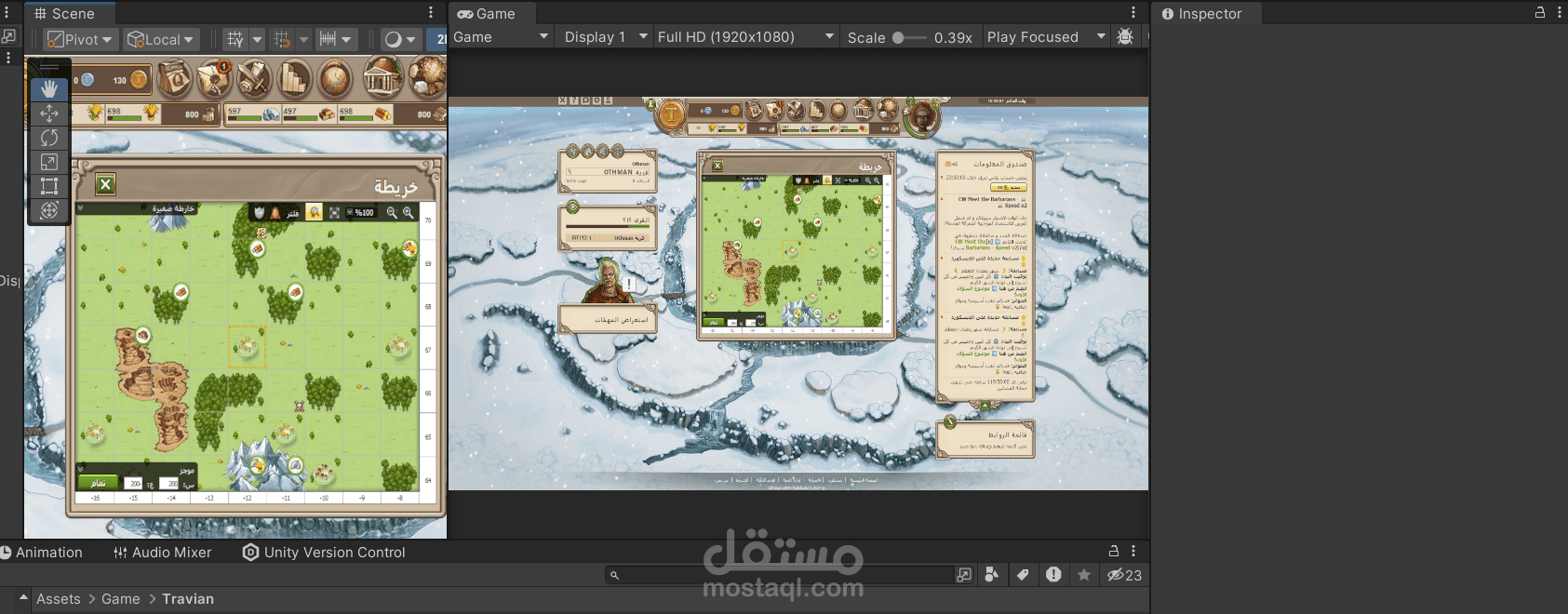Open the Play Focused dropdown
The width and height of the screenshot is (1568, 614).
(1047, 37)
